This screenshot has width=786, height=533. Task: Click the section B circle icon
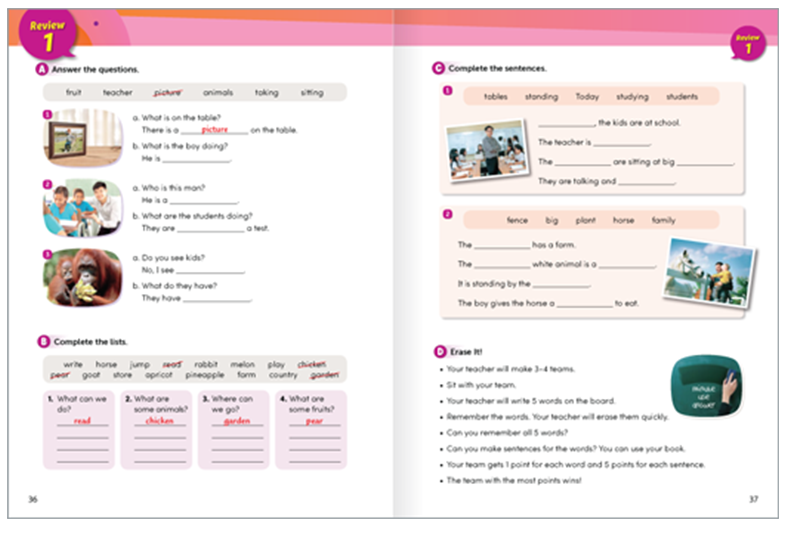[44, 341]
